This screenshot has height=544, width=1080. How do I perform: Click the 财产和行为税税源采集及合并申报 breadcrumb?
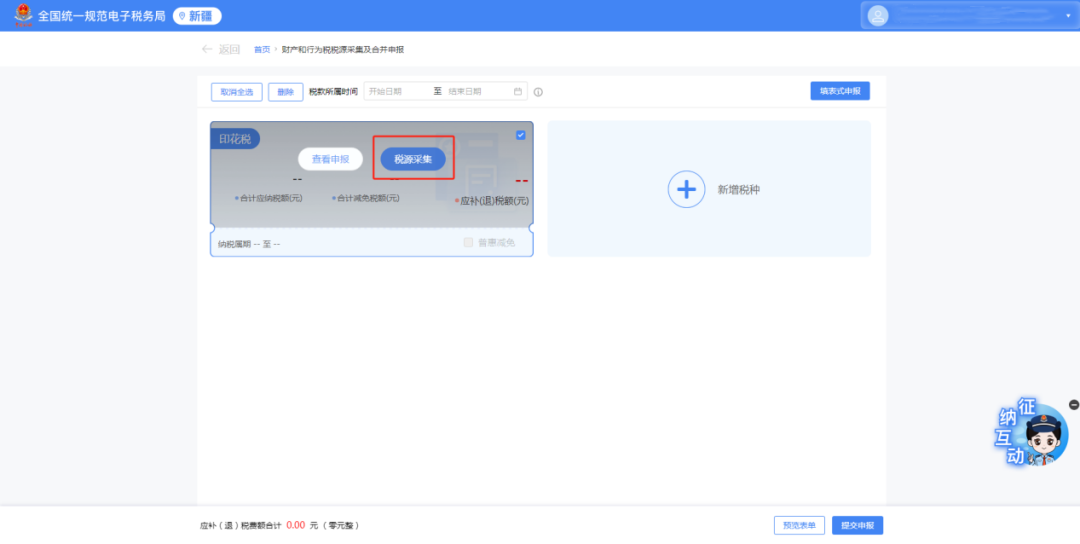point(342,50)
